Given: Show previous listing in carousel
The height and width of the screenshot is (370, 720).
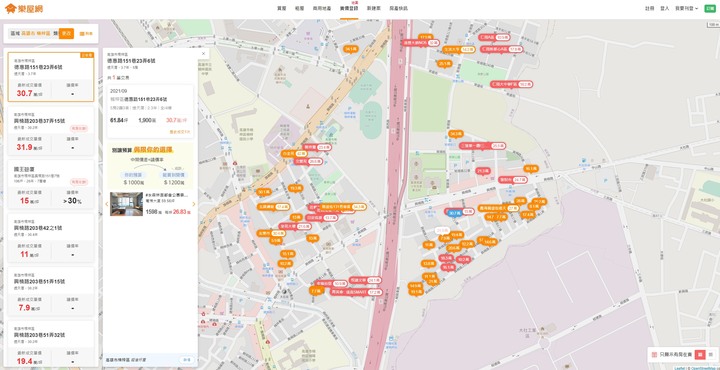Looking at the screenshot, I should point(107,204).
